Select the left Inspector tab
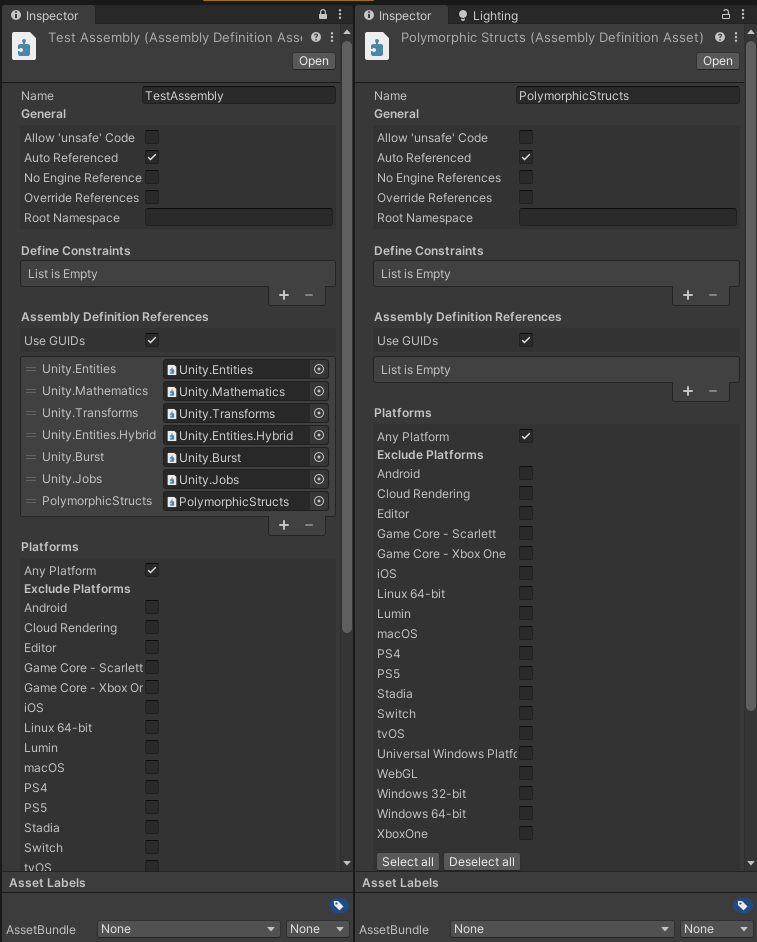 [x=45, y=16]
